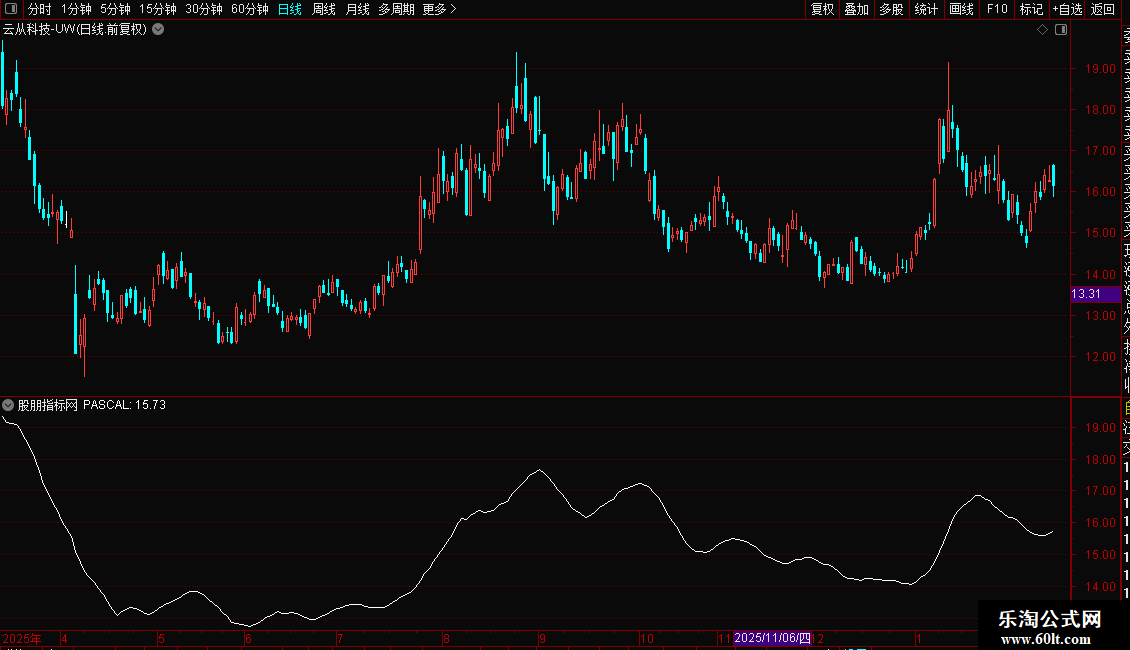Open the 云从科技-UW chart title dropdown
The image size is (1130, 650).
(158, 30)
